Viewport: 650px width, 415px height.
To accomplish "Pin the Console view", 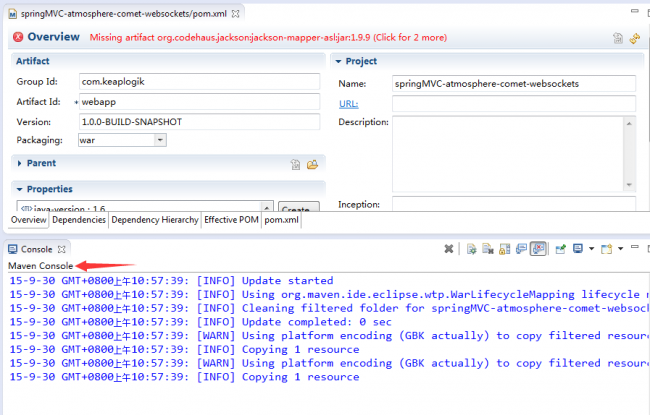I will coord(561,248).
